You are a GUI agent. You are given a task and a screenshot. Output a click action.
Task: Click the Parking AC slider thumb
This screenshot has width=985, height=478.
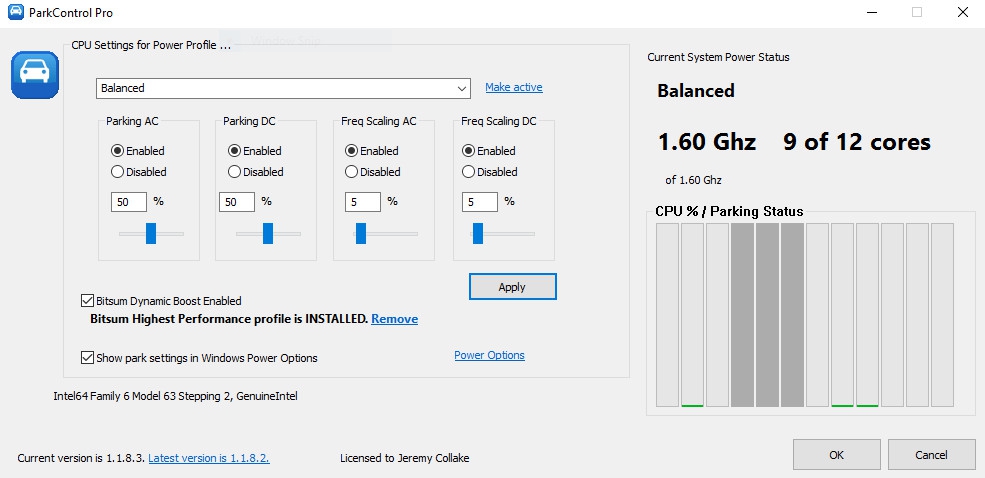coord(151,233)
